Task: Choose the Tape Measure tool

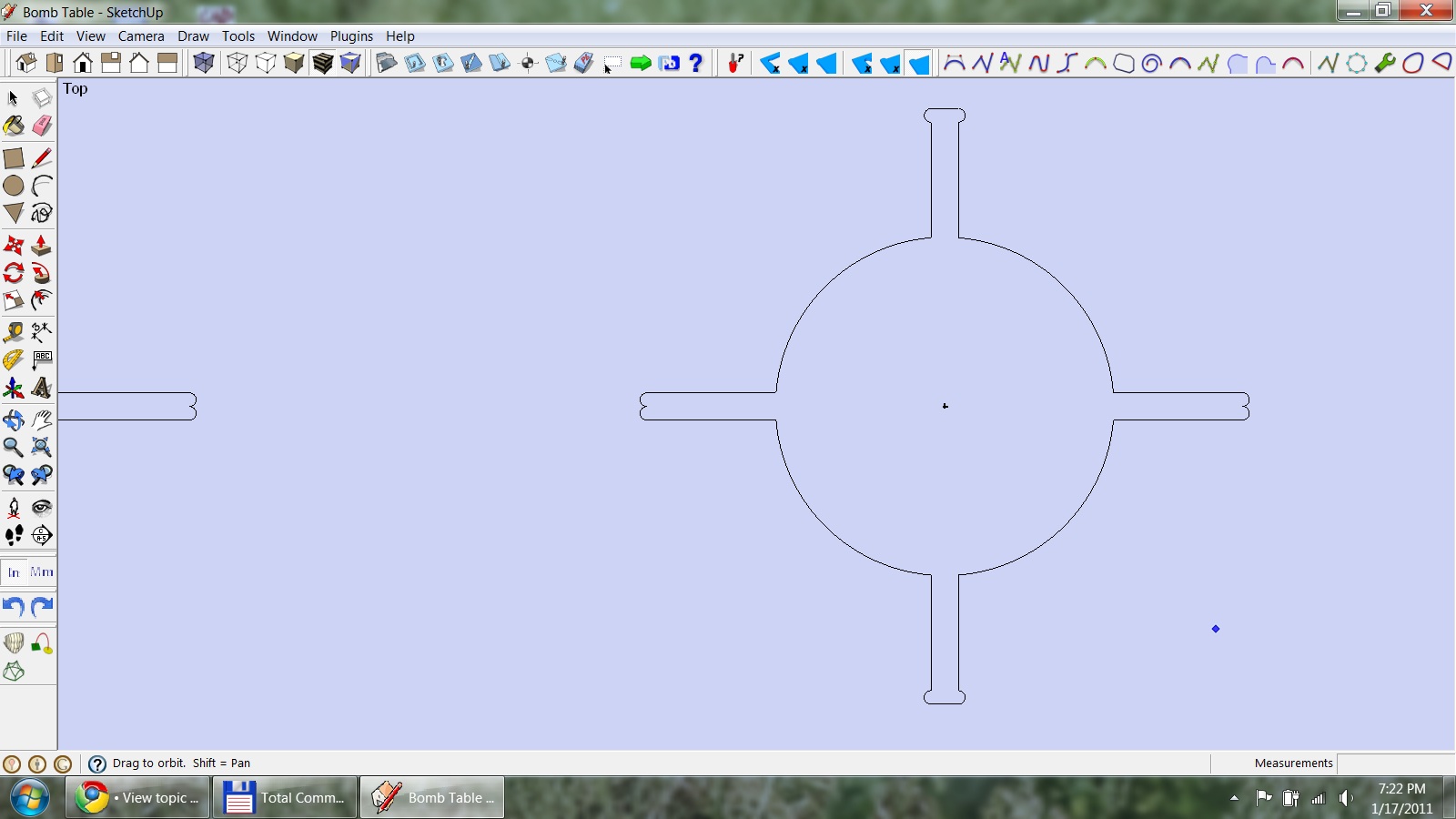Action: [x=14, y=332]
